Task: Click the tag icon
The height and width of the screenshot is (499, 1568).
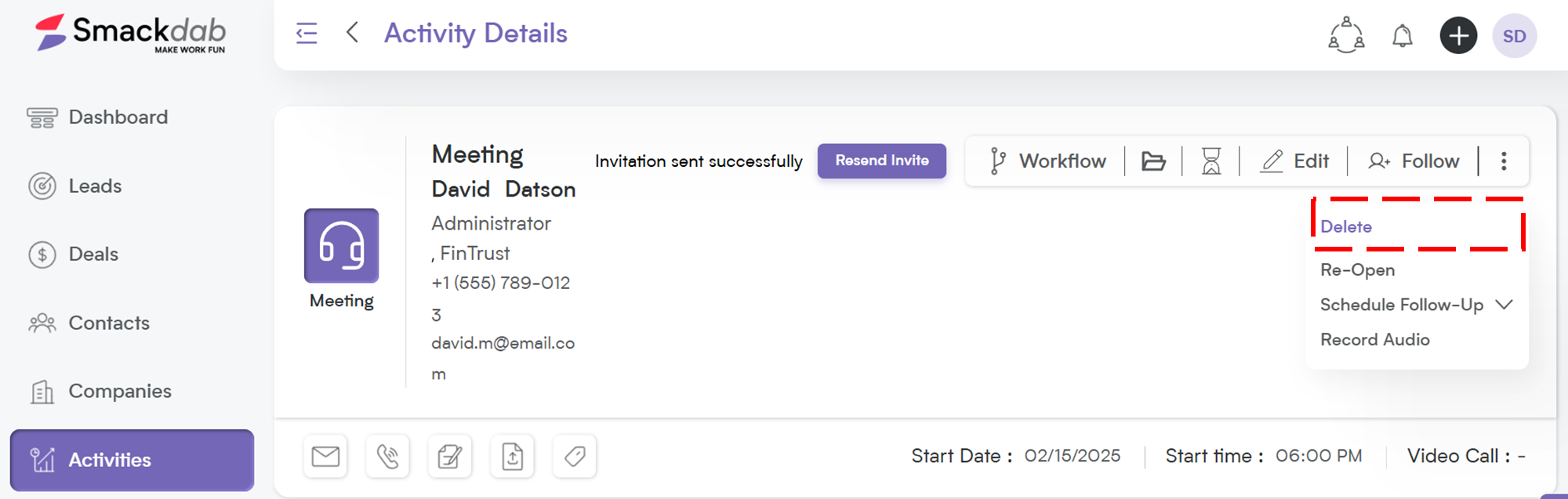Action: (575, 456)
